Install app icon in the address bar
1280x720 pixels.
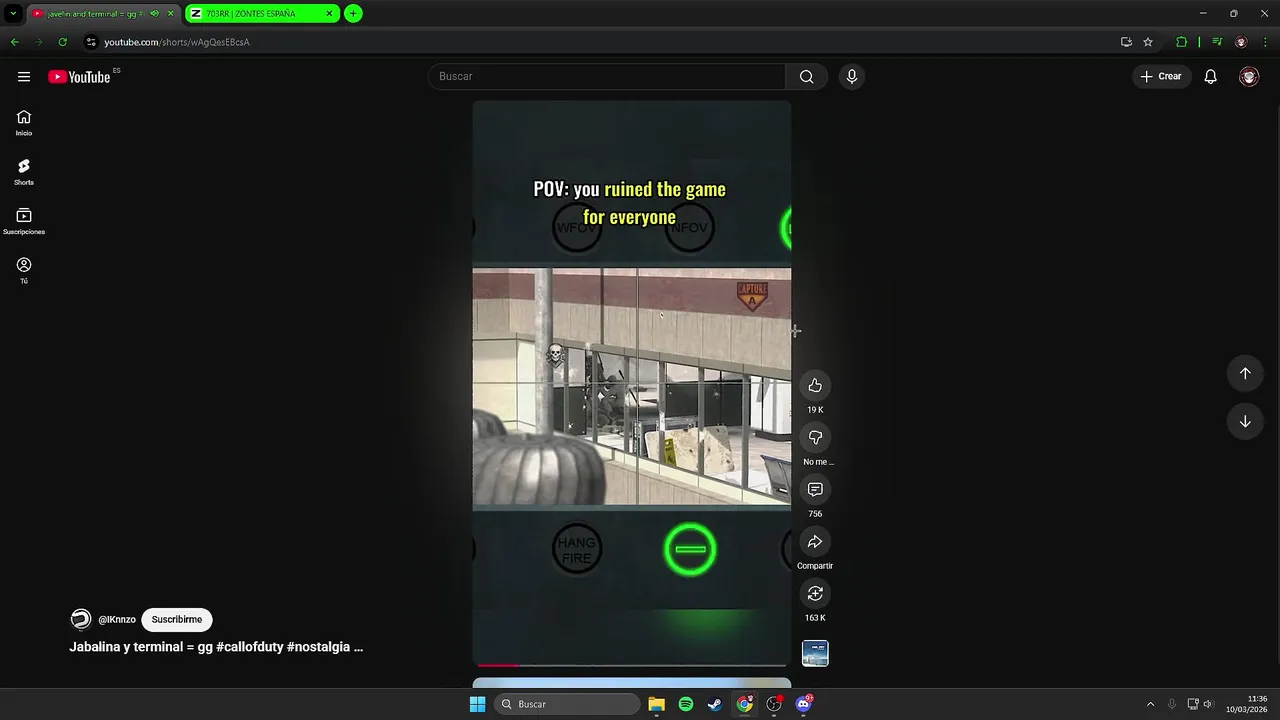point(1126,42)
